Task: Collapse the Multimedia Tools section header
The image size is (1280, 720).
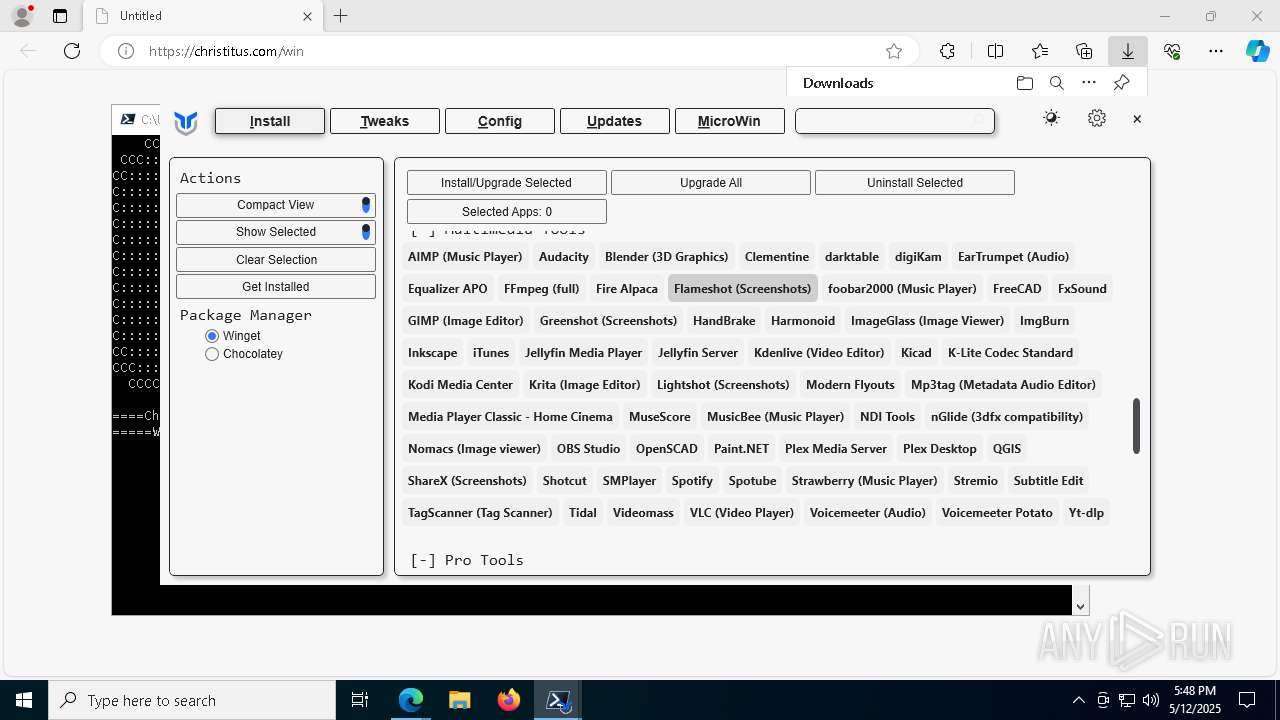Action: 498,232
